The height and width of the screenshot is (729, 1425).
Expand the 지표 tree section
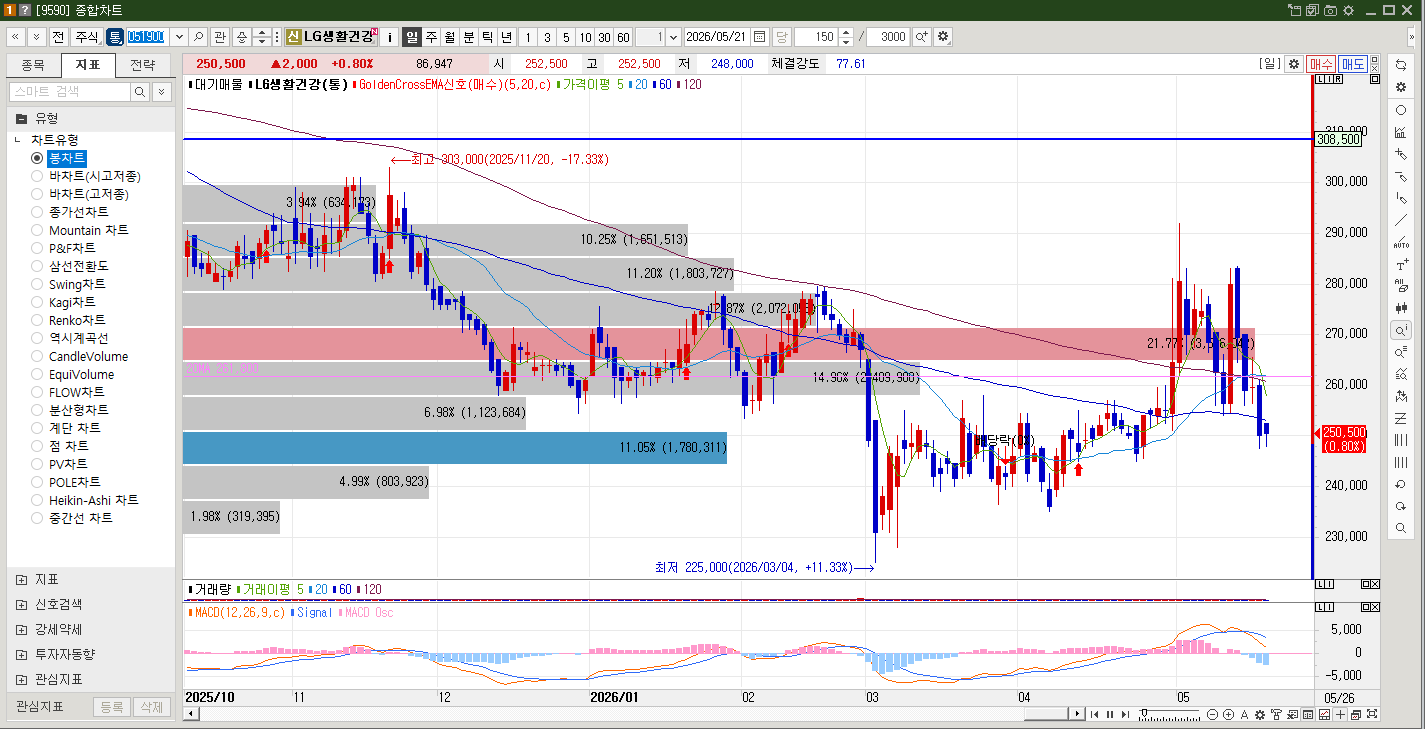(x=21, y=579)
